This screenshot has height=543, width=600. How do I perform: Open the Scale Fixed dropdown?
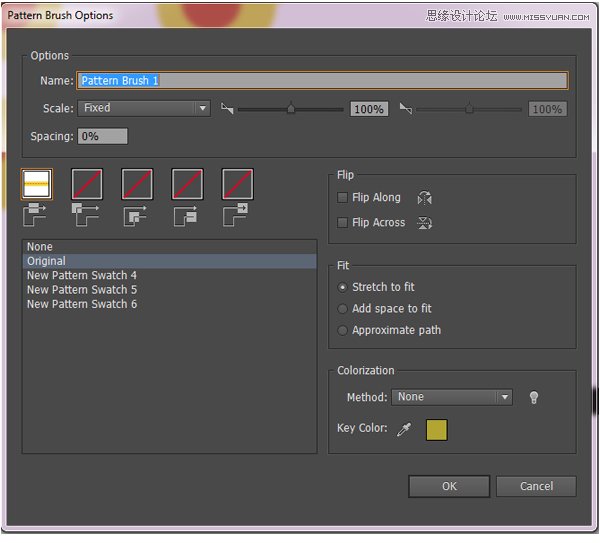click(x=144, y=108)
